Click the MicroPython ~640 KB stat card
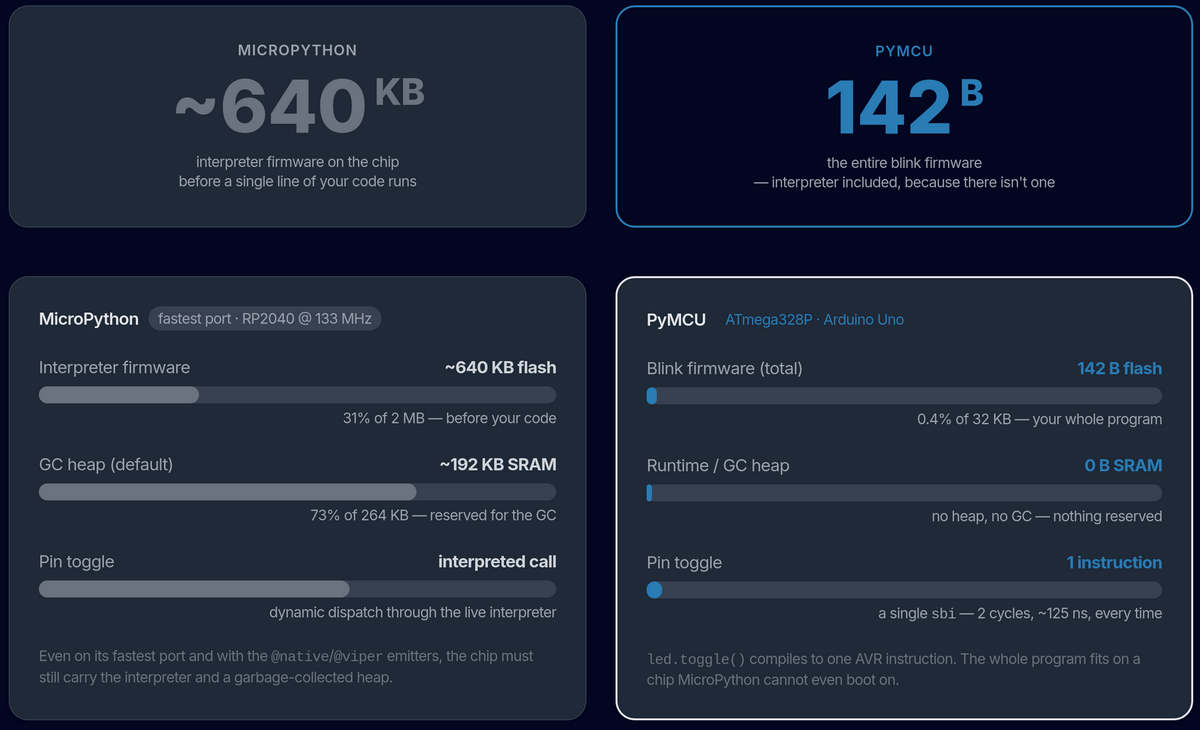The width and height of the screenshot is (1200, 730). [x=297, y=116]
